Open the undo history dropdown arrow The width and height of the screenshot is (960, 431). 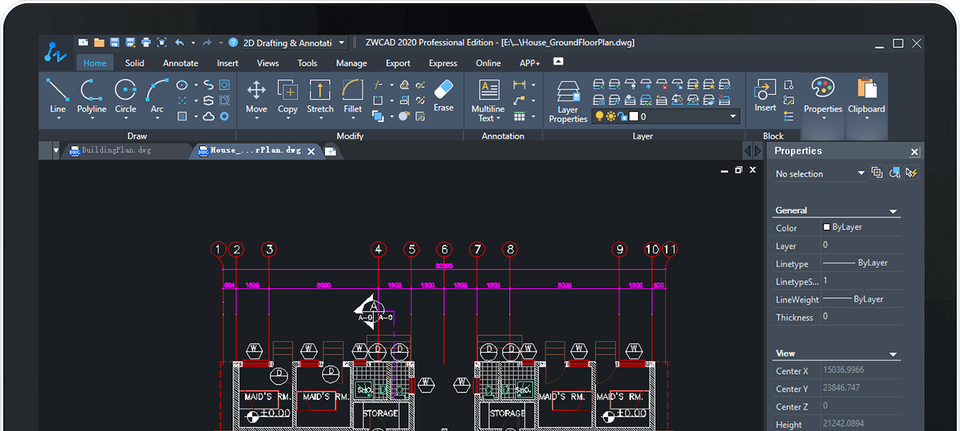[x=193, y=43]
